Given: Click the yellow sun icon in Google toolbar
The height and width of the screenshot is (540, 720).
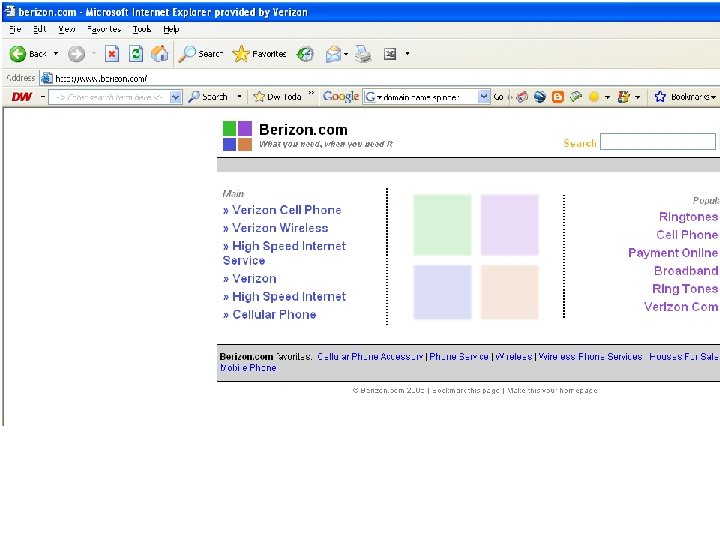Looking at the screenshot, I should click(594, 96).
